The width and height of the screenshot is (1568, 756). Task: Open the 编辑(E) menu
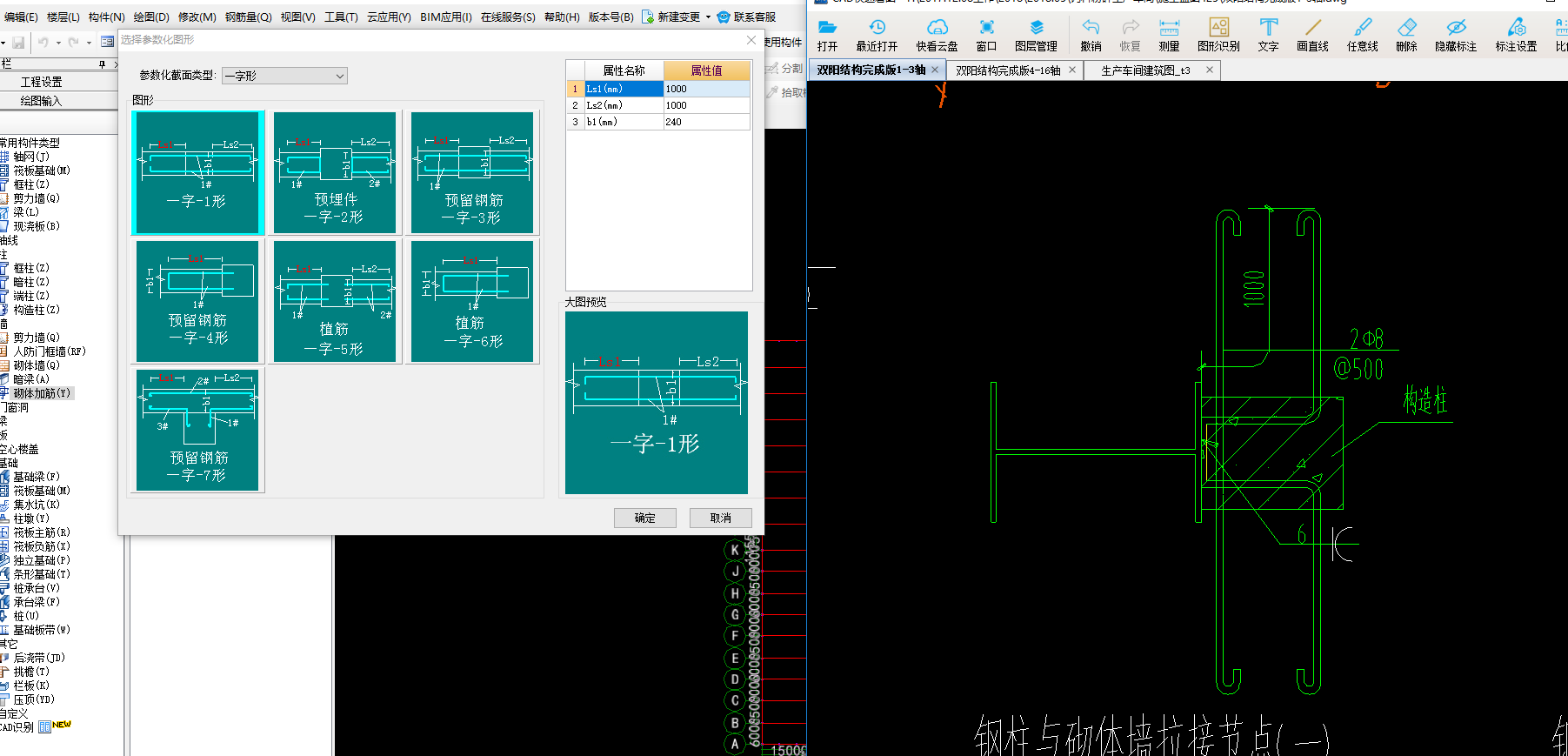[21, 17]
